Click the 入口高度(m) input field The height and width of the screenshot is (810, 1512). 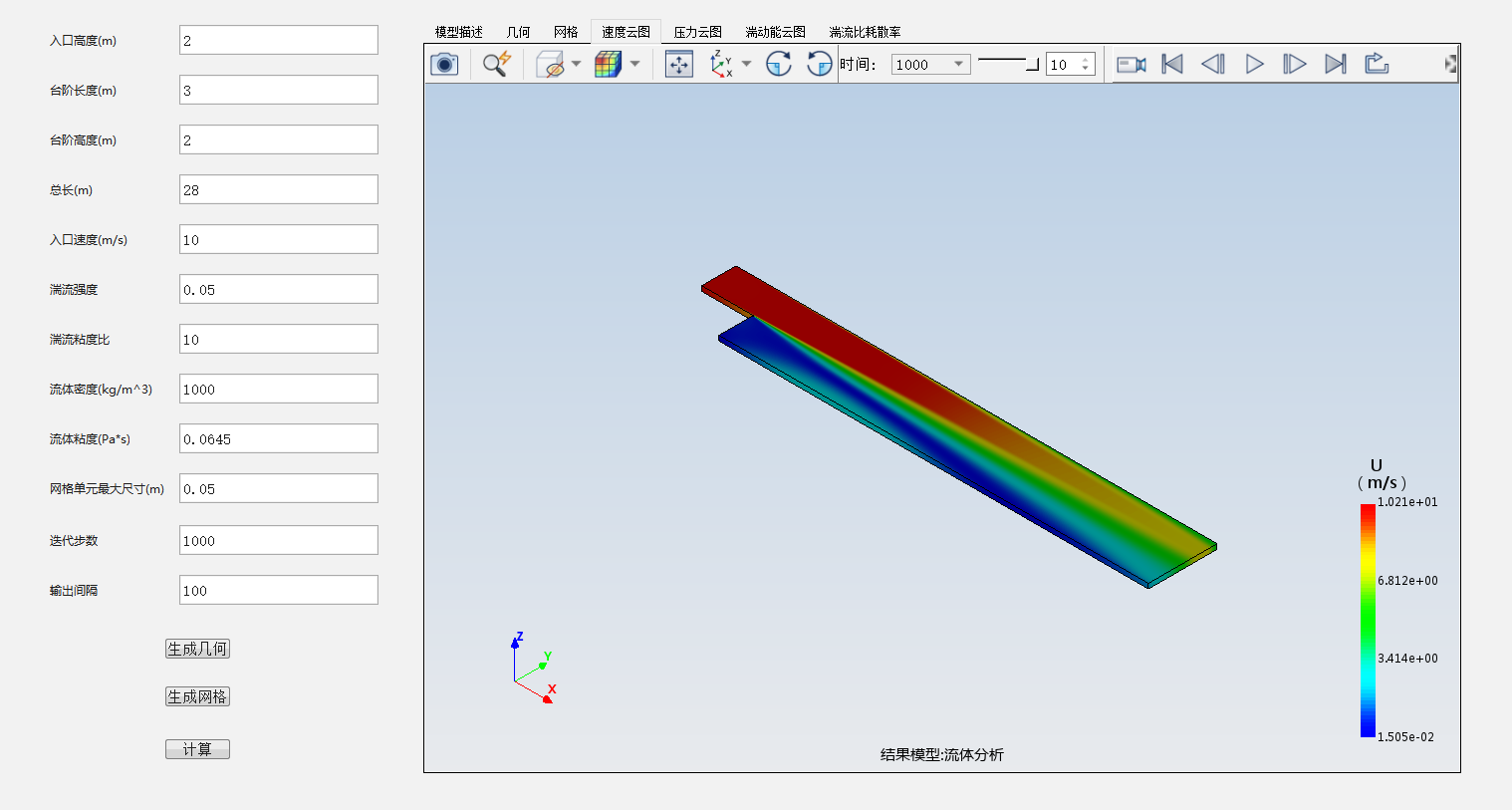click(279, 40)
